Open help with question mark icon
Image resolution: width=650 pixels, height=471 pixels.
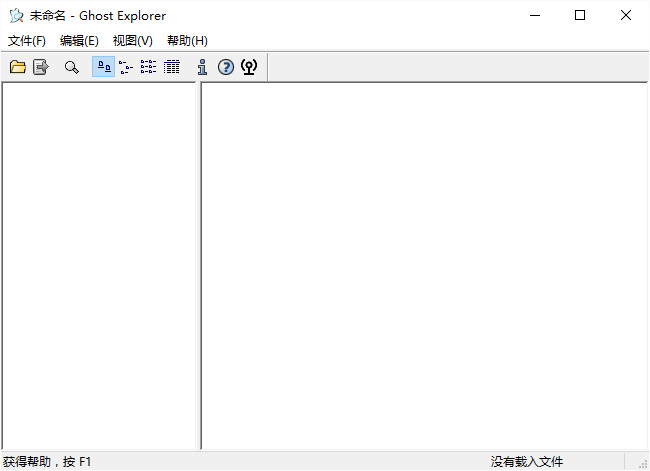(226, 67)
